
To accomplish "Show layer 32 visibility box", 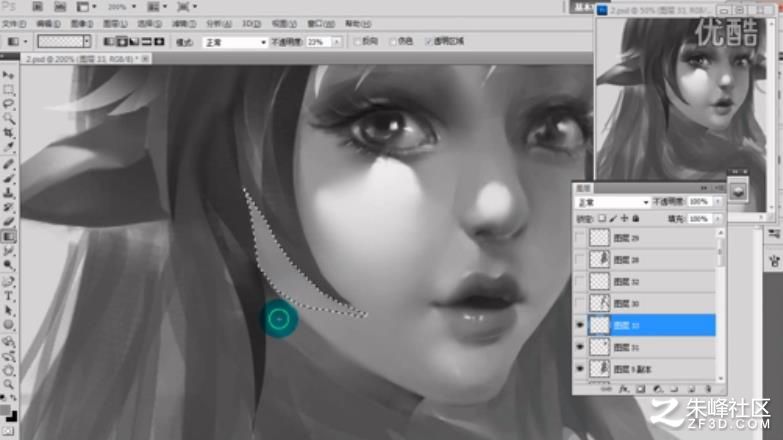I will [x=580, y=282].
